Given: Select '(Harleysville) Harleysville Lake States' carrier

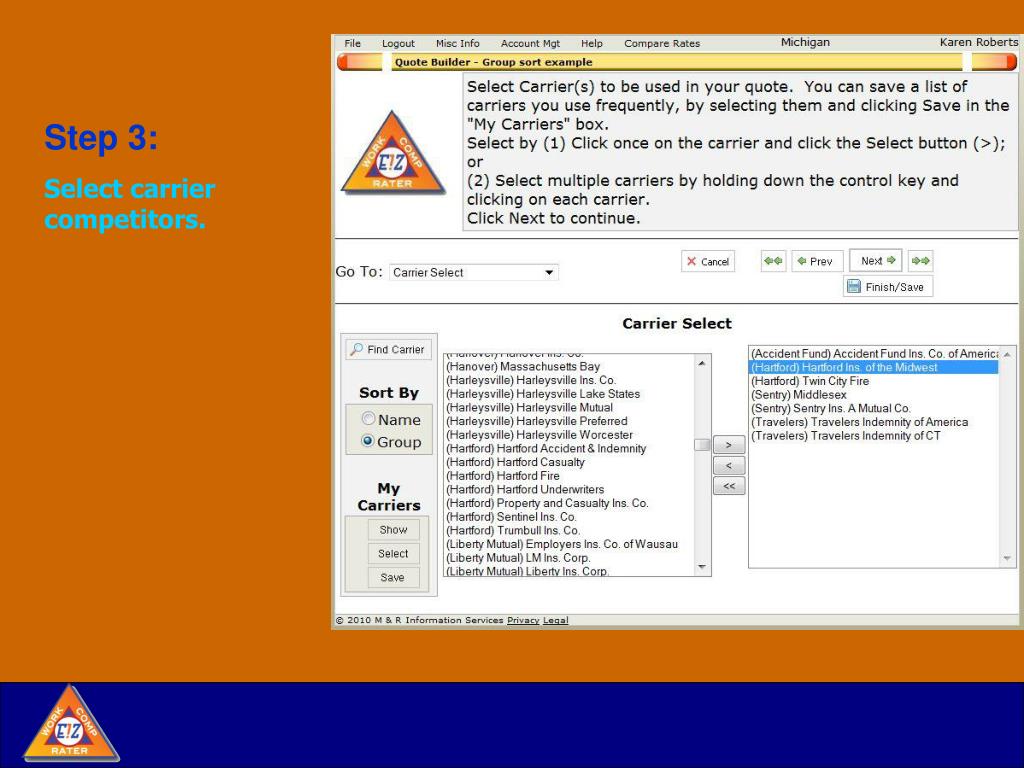Looking at the screenshot, I should point(569,394).
